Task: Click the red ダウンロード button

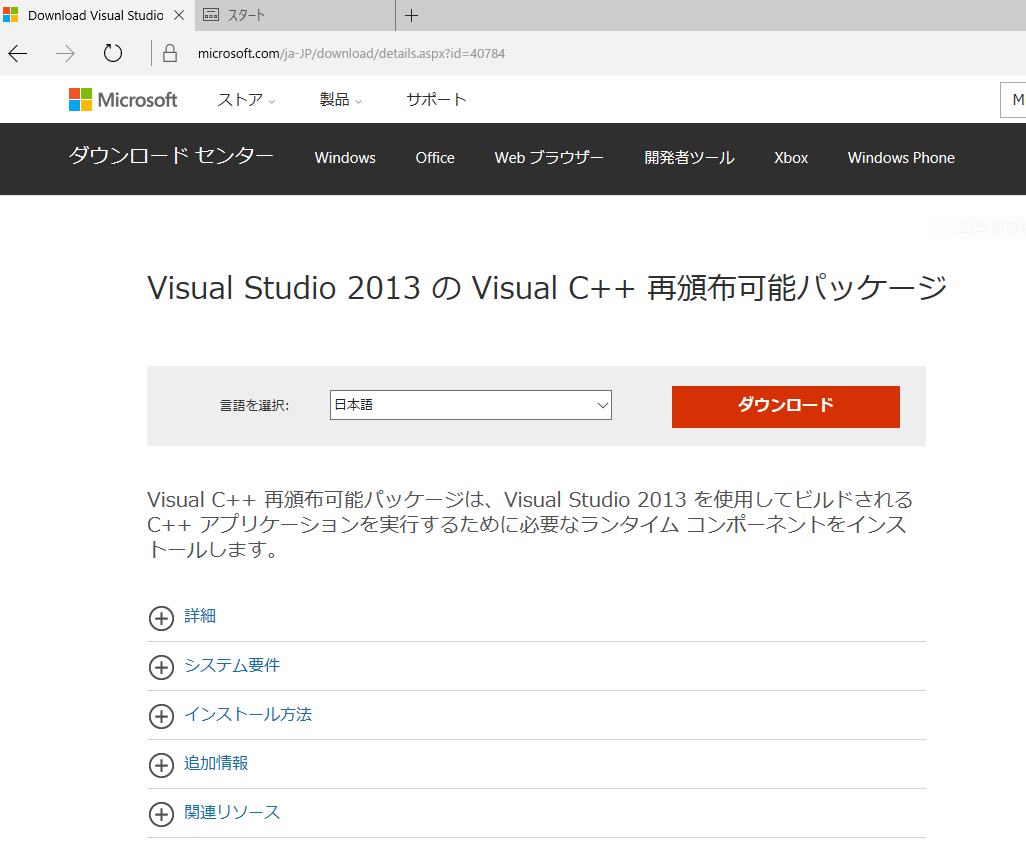Action: pyautogui.click(x=785, y=406)
